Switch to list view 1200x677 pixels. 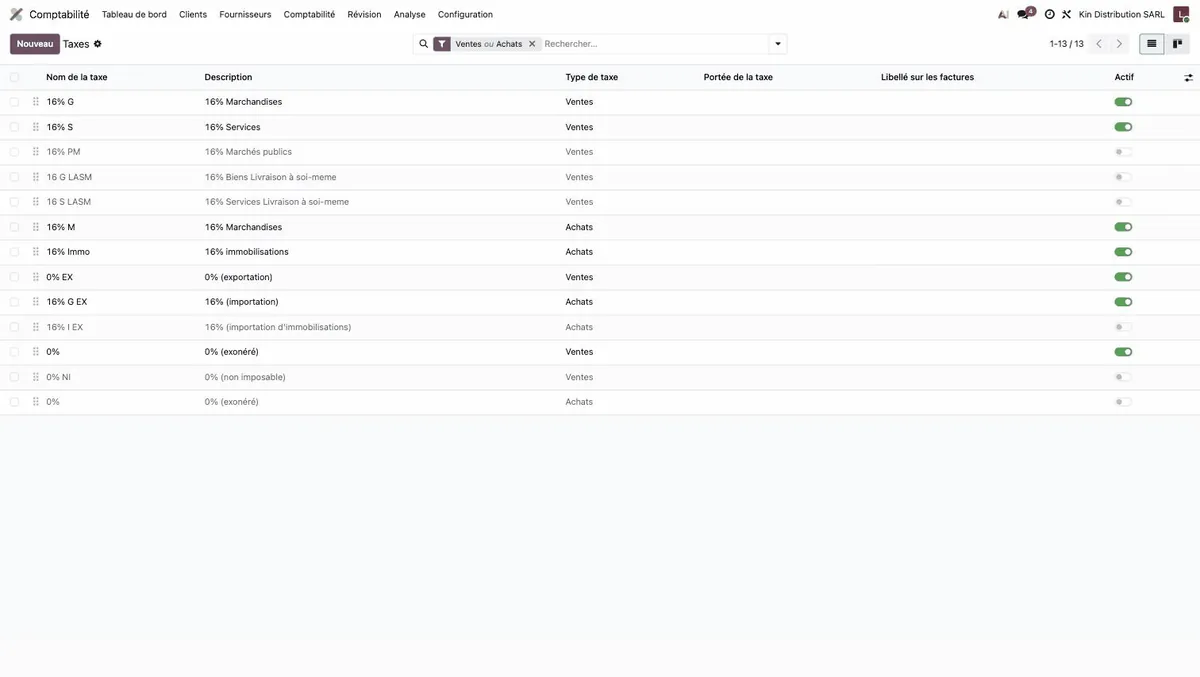tap(1152, 44)
